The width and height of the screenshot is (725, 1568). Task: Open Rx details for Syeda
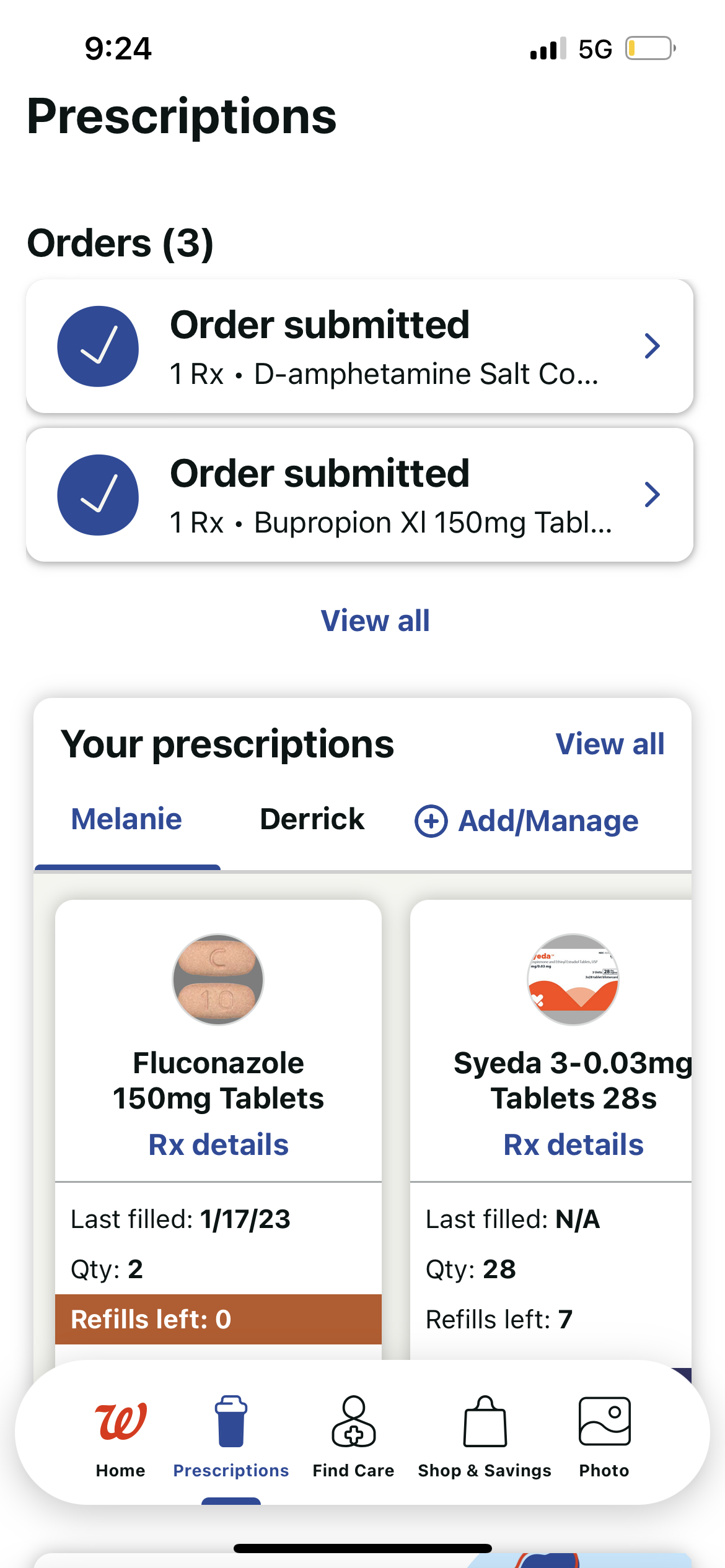[x=573, y=1144]
